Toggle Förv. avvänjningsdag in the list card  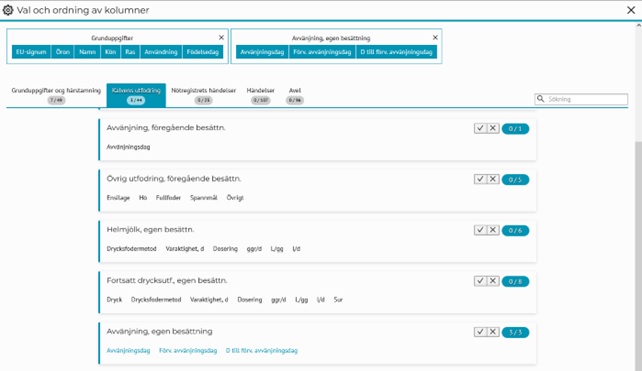pos(188,351)
